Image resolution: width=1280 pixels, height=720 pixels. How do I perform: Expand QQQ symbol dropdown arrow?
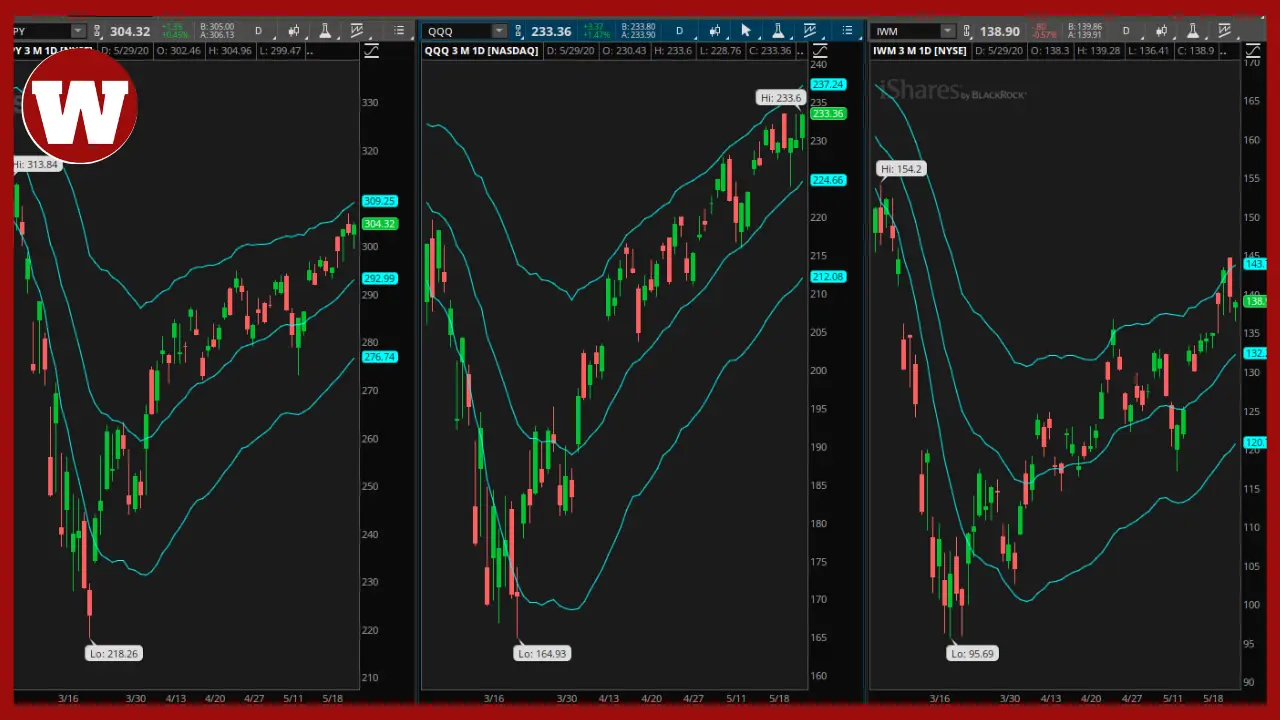click(x=499, y=31)
